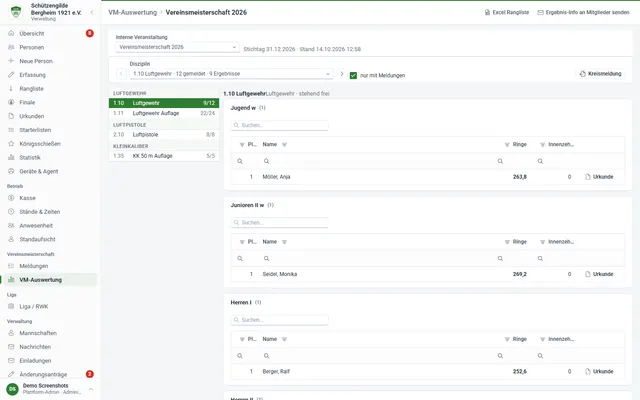The width and height of the screenshot is (640, 400).
Task: Click the Statistik bar chart icon
Action: coord(11,157)
